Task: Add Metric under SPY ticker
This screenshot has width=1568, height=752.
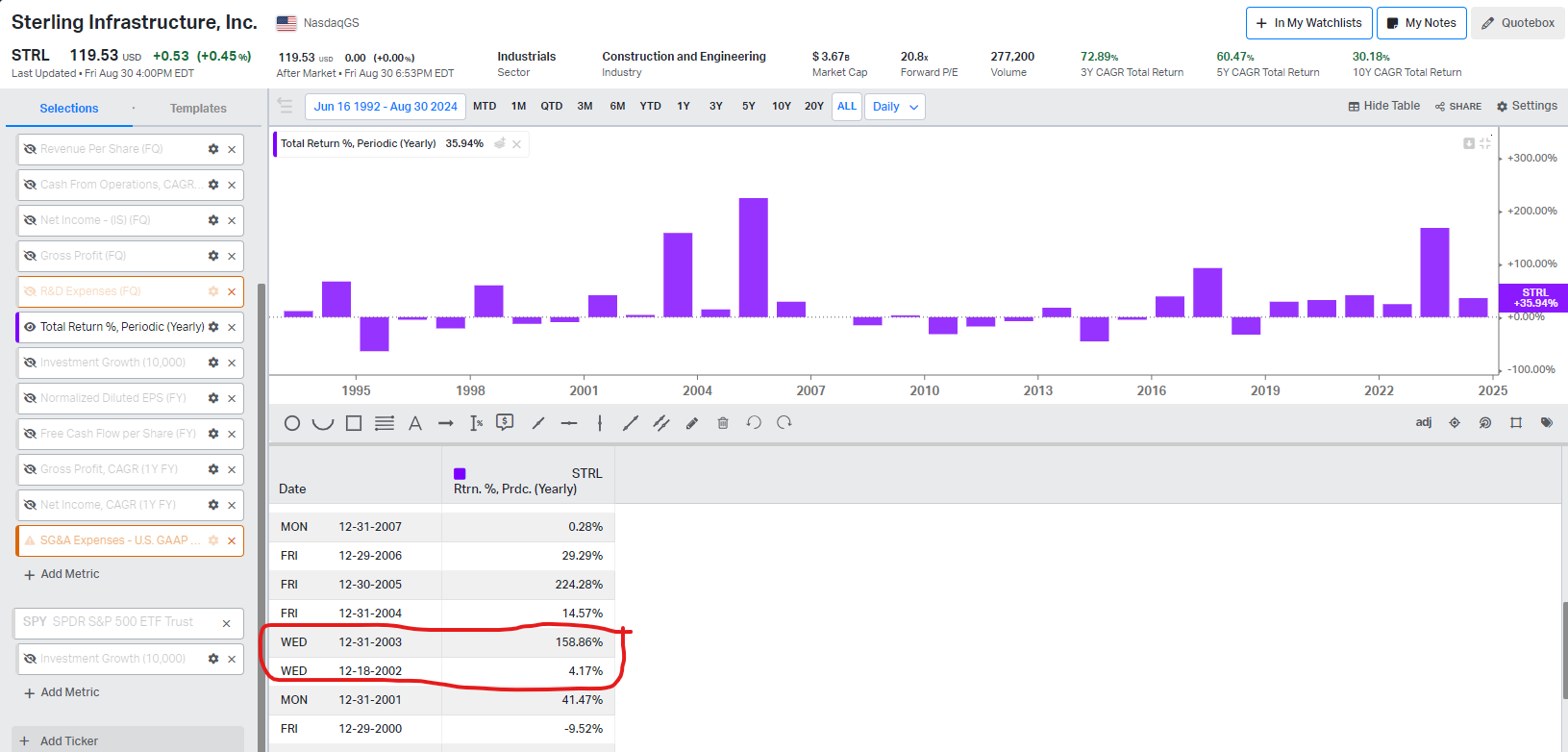Action: pyautogui.click(x=62, y=692)
